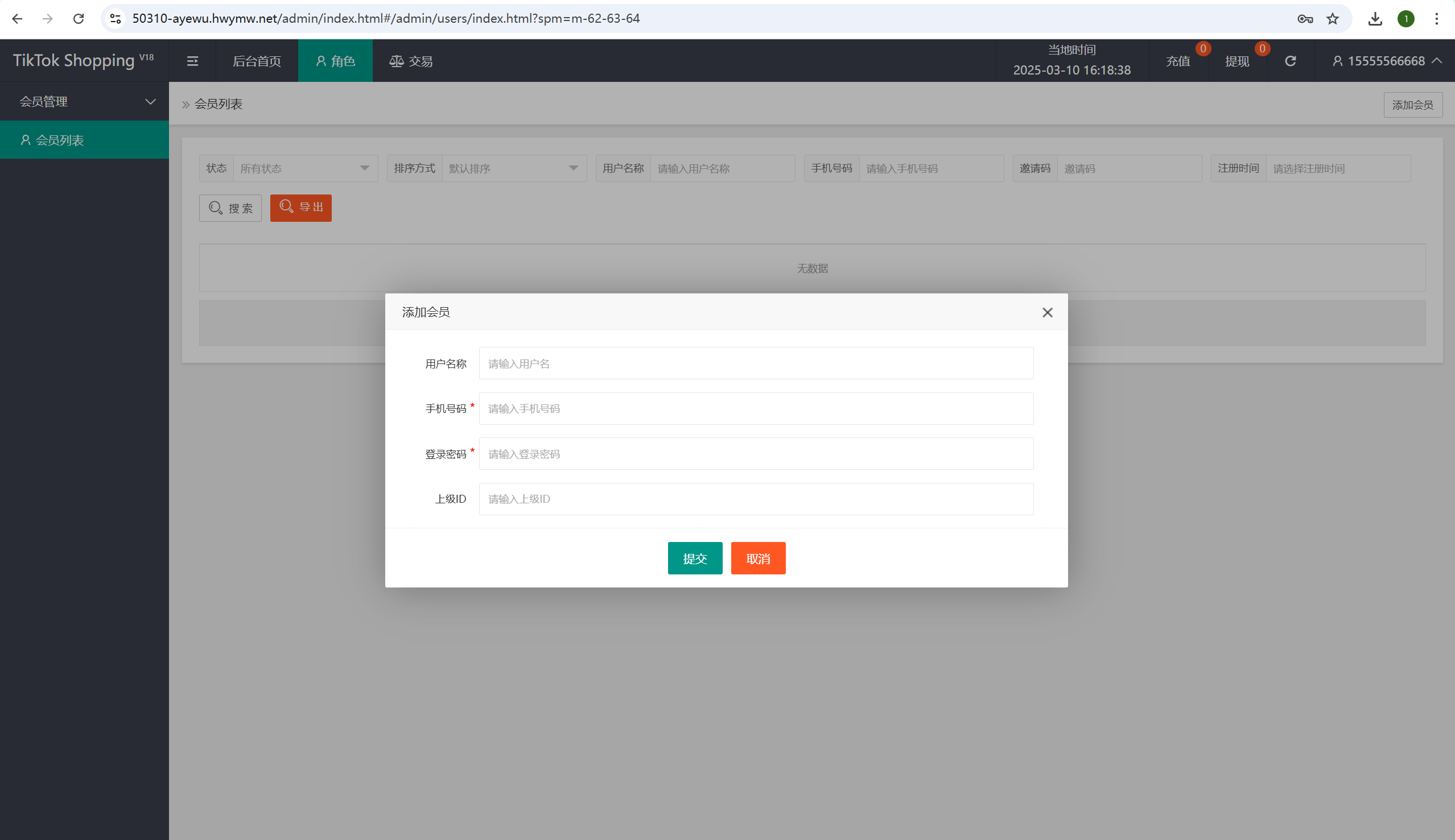This screenshot has height=840, width=1455.
Task: Open the browser three-dot menu
Action: point(1437,18)
